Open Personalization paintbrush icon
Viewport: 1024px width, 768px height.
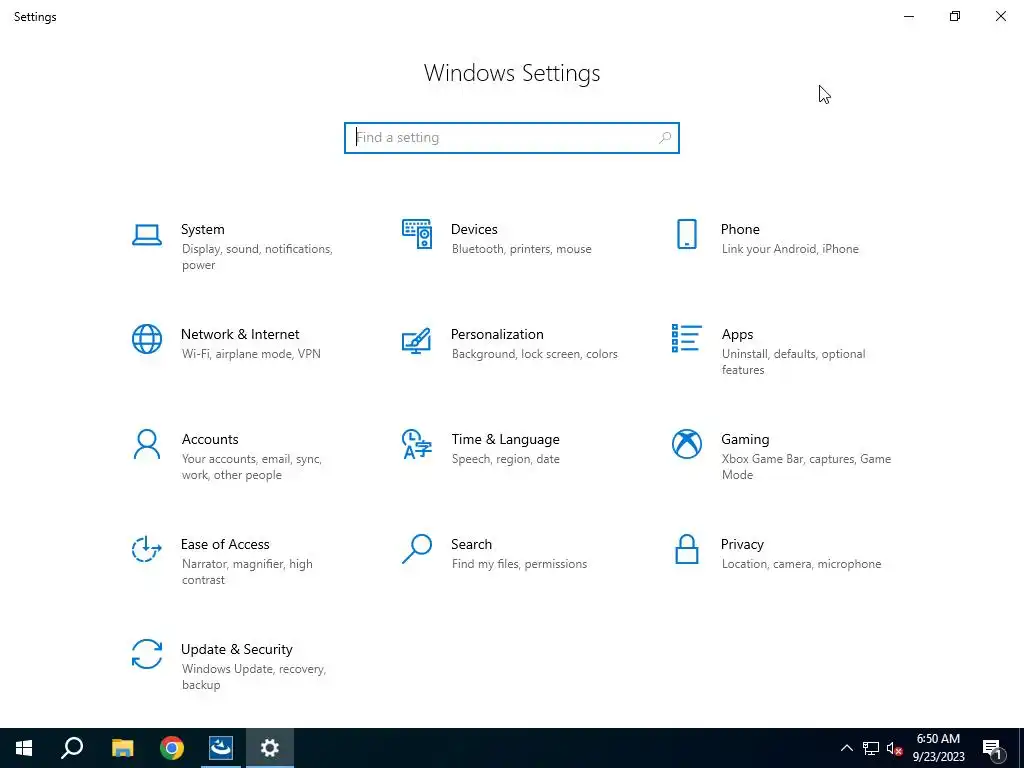point(417,340)
